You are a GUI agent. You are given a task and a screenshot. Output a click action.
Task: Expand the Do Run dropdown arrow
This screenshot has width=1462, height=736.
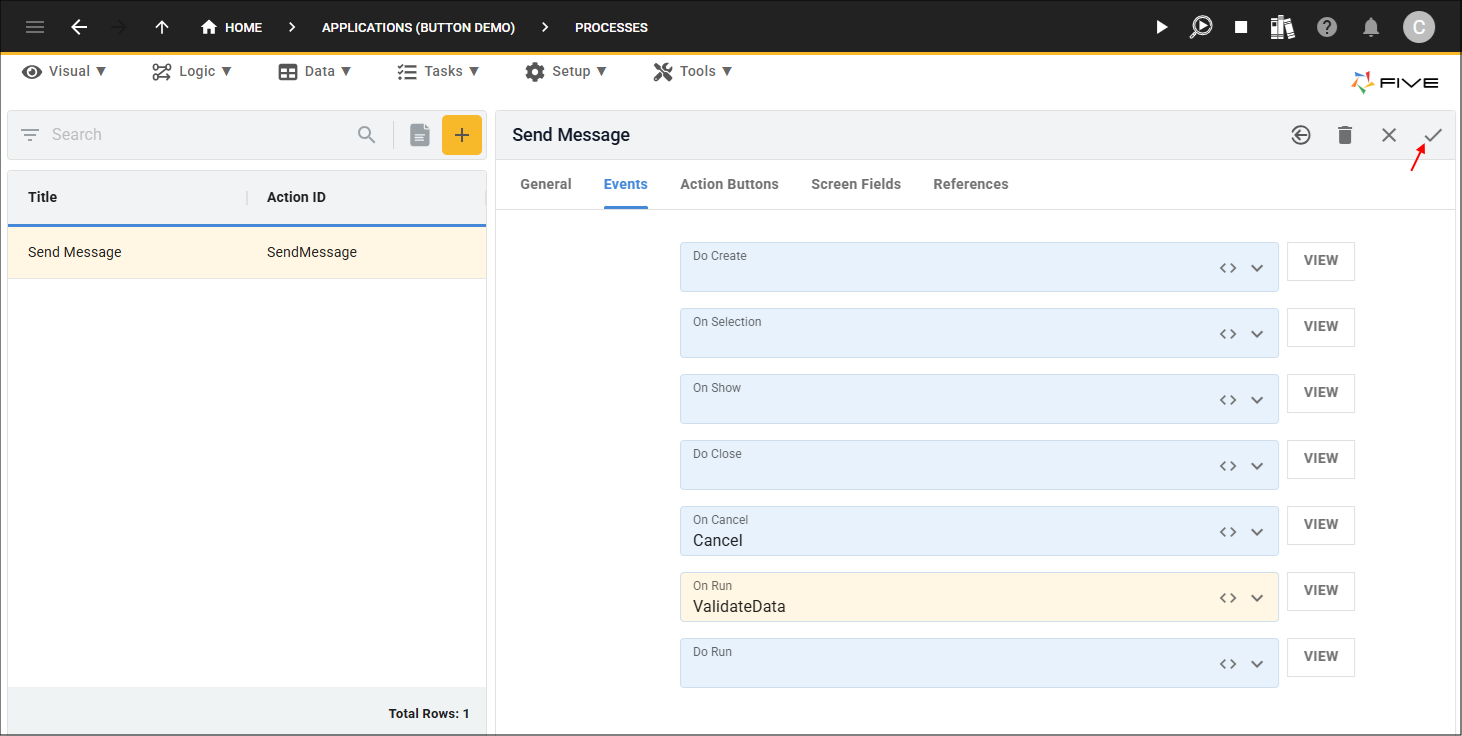click(1257, 664)
